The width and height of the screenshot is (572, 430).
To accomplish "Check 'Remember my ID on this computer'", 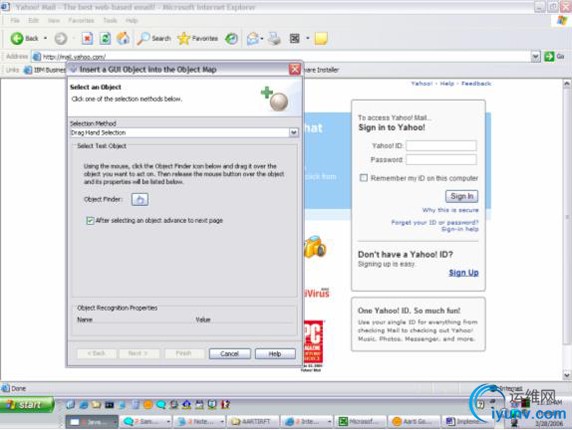I will click(x=364, y=178).
